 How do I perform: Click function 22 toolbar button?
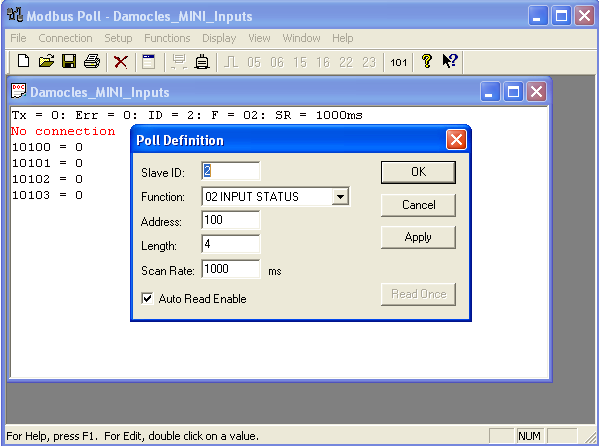346,62
